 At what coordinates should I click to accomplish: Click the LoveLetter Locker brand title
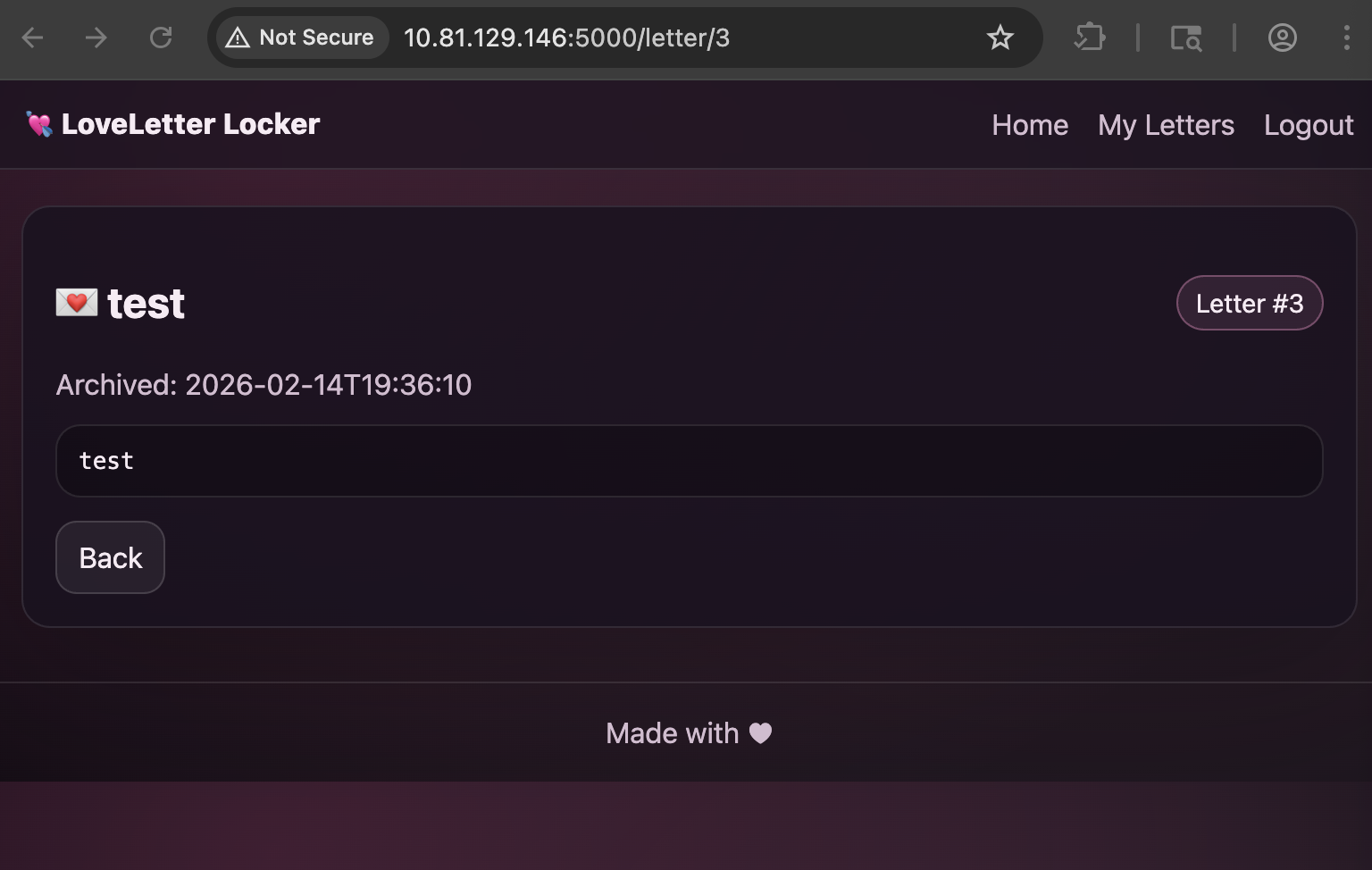click(x=190, y=124)
